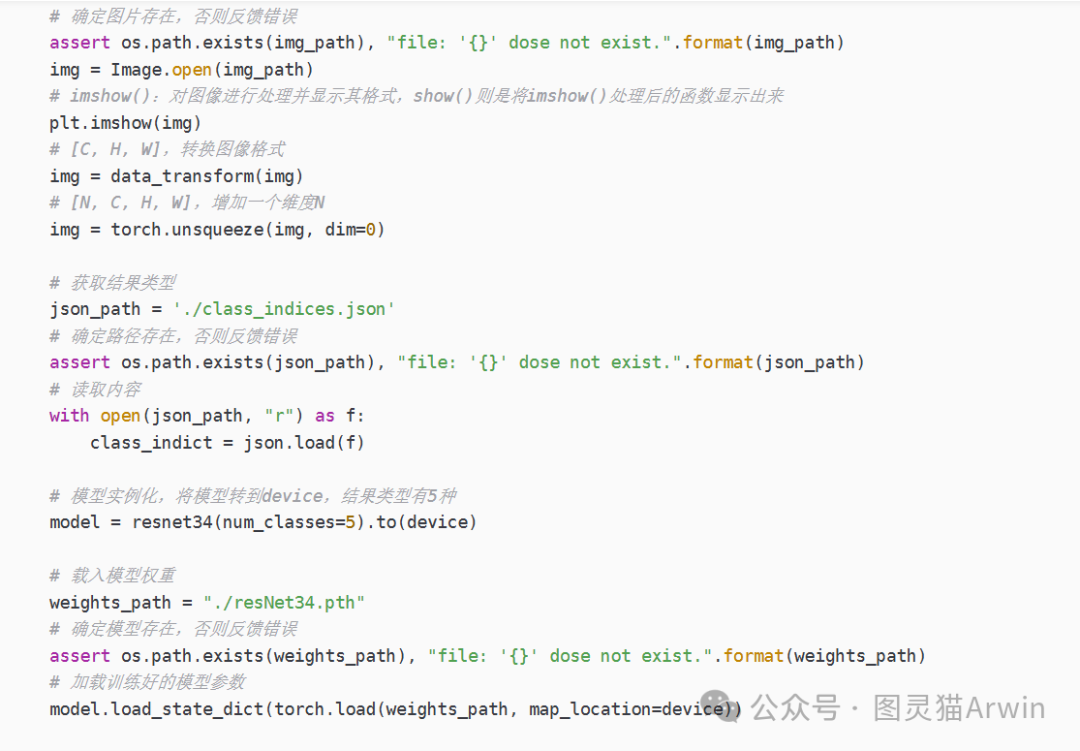Click the "./resNet34.pth" weights path string
The height and width of the screenshot is (751, 1080).
click(x=284, y=602)
